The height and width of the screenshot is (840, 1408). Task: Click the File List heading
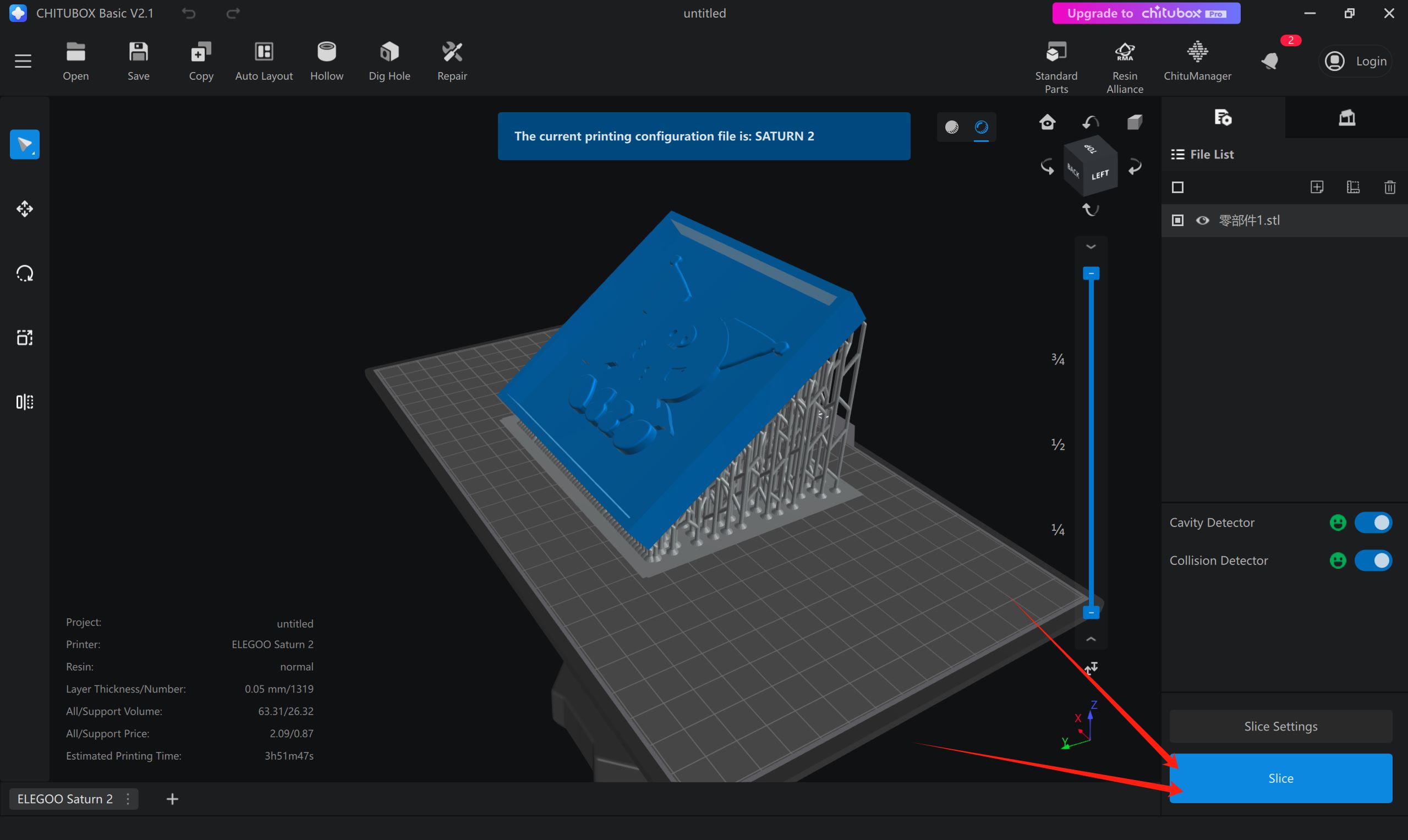(x=1212, y=154)
